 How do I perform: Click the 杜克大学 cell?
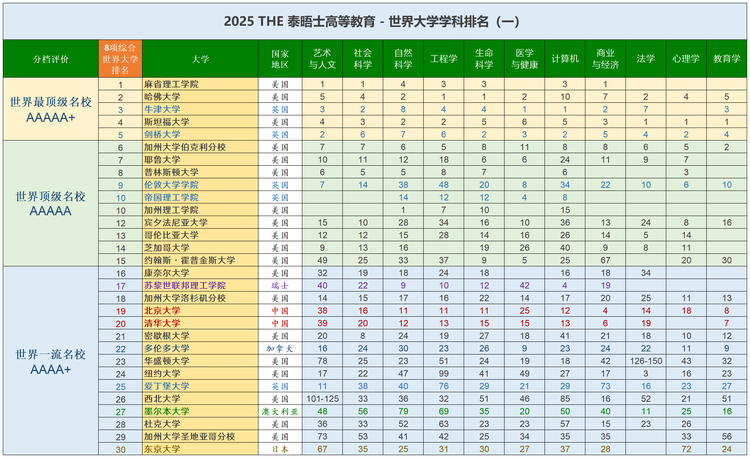(200, 424)
